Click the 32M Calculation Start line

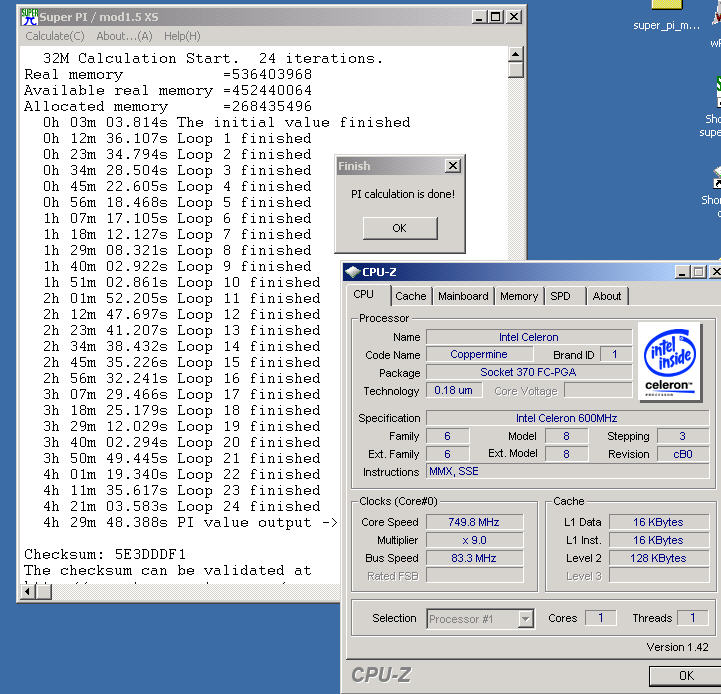click(212, 58)
